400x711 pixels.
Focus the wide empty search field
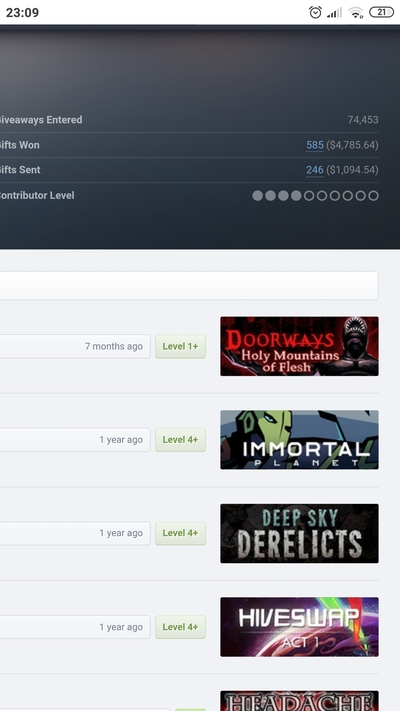(x=189, y=285)
